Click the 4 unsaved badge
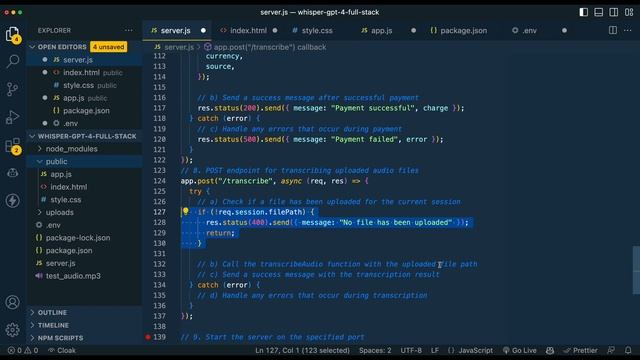 pos(109,47)
